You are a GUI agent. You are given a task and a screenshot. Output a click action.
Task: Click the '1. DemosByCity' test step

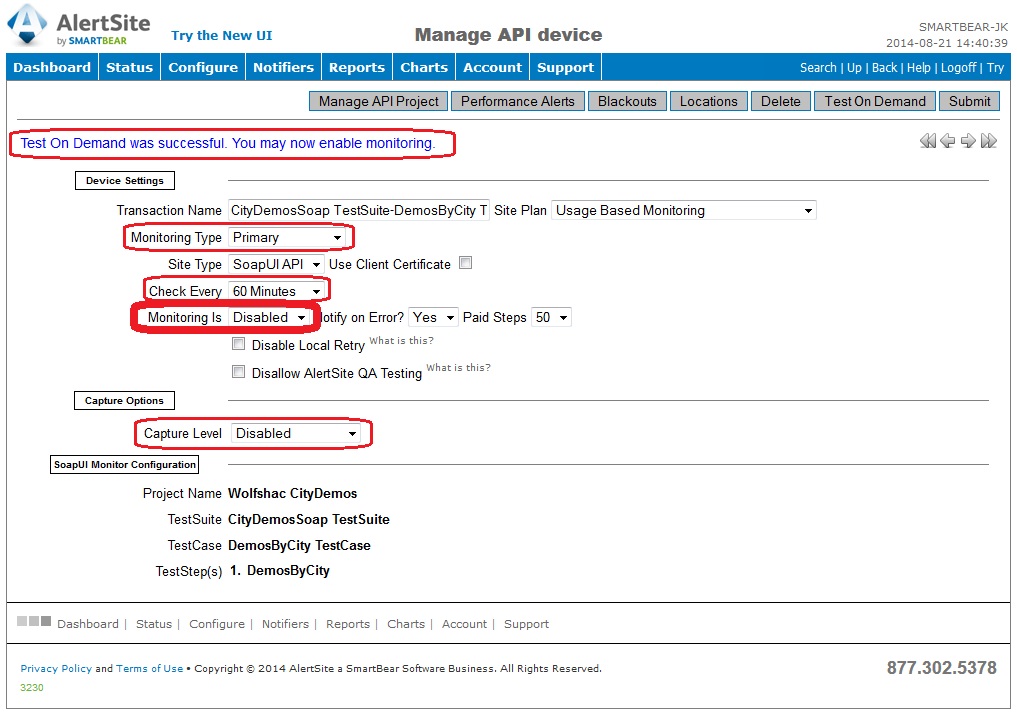pos(280,571)
